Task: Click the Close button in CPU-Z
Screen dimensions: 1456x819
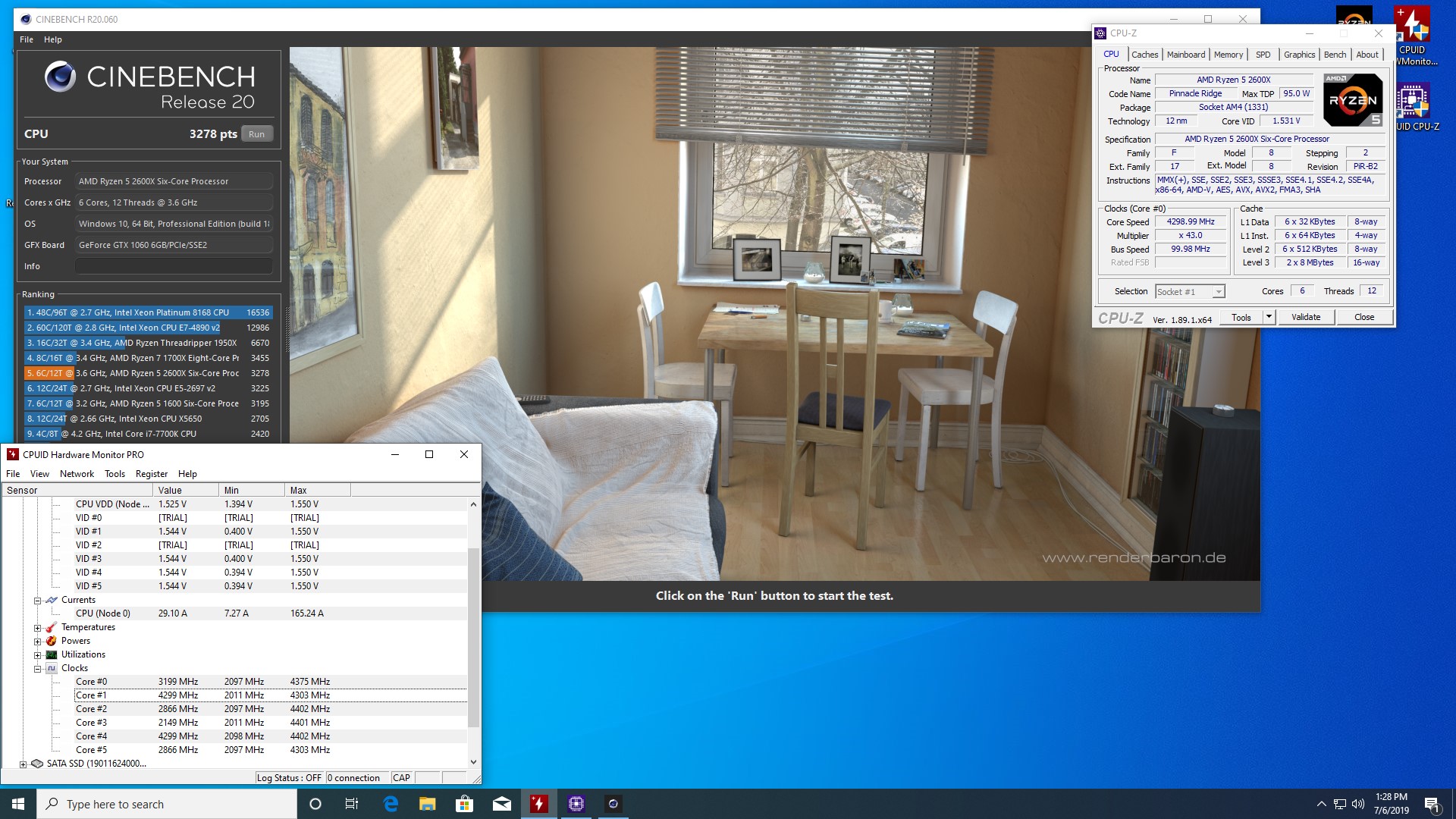Action: click(x=1364, y=317)
